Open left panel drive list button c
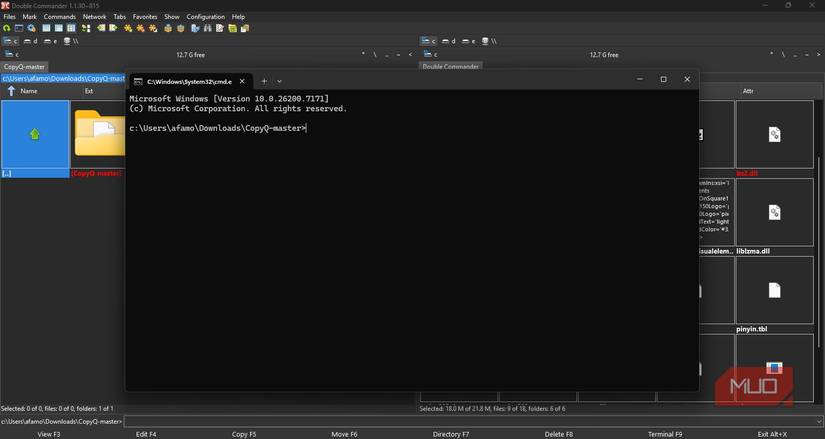Screen dimensions: 825x439 pos(12,54)
